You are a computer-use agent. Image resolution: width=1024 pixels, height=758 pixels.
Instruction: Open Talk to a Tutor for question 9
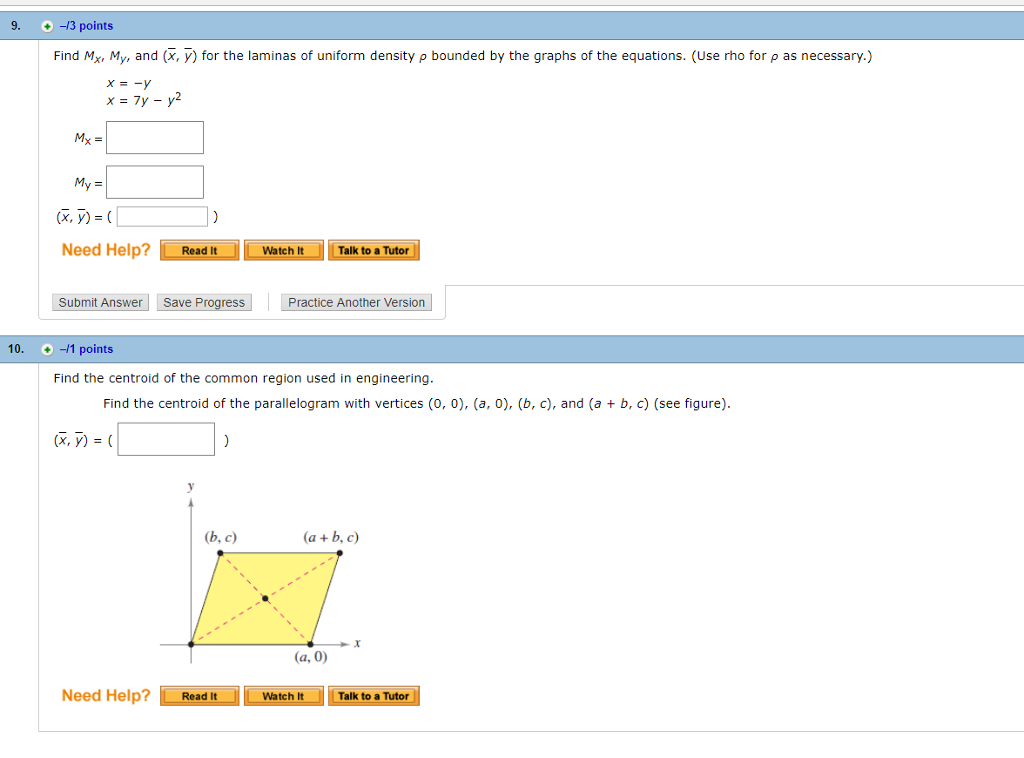374,250
